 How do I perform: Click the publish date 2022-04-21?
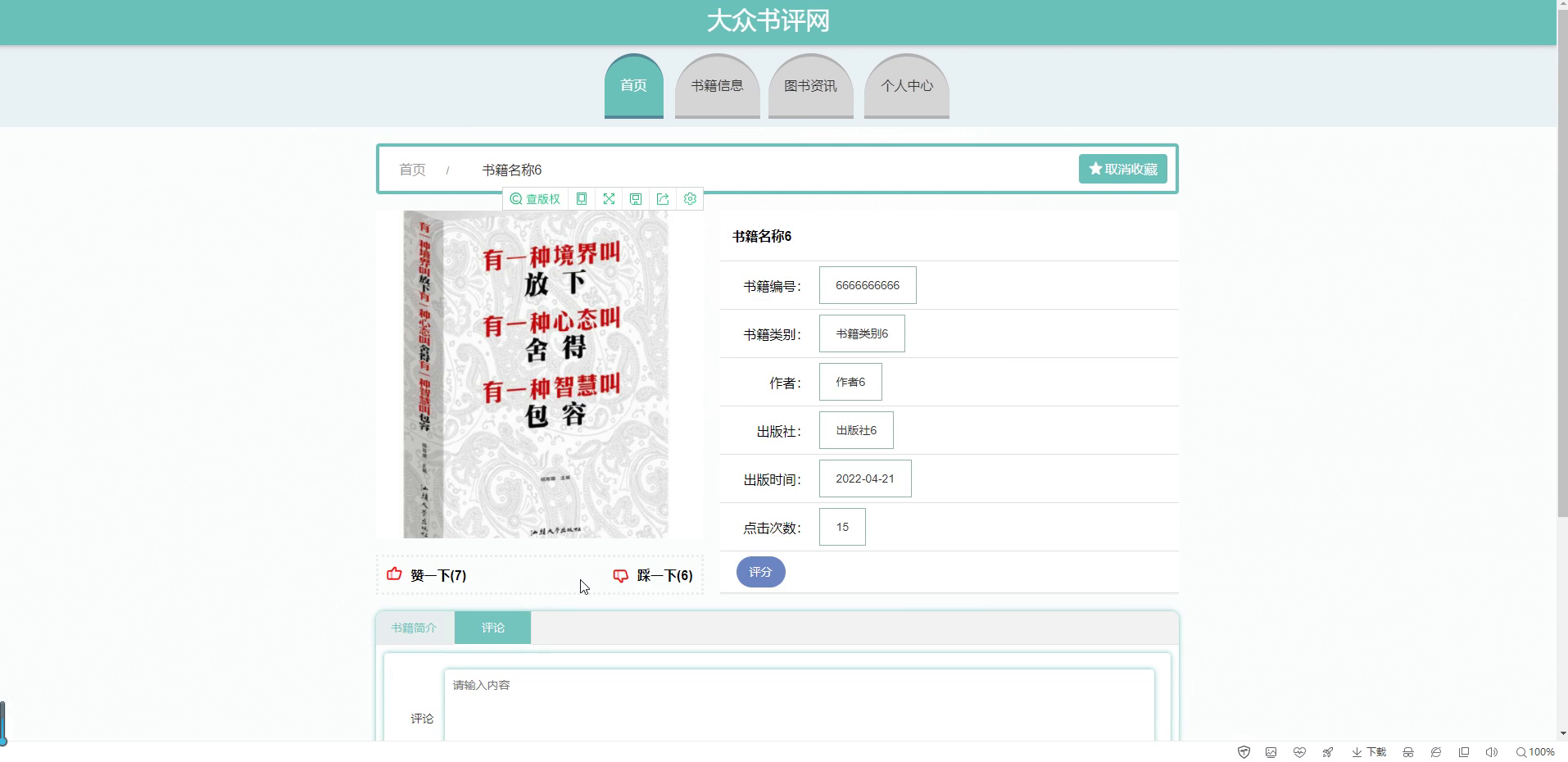pos(865,479)
